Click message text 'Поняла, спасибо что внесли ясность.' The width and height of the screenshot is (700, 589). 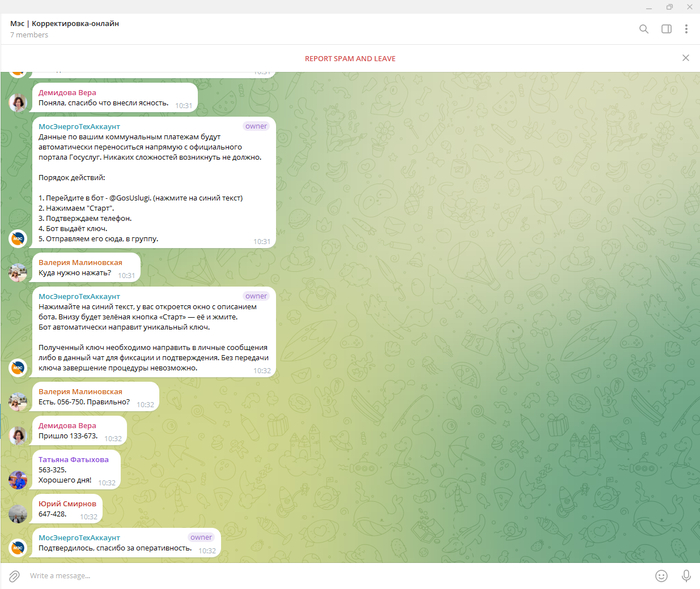click(x=104, y=103)
